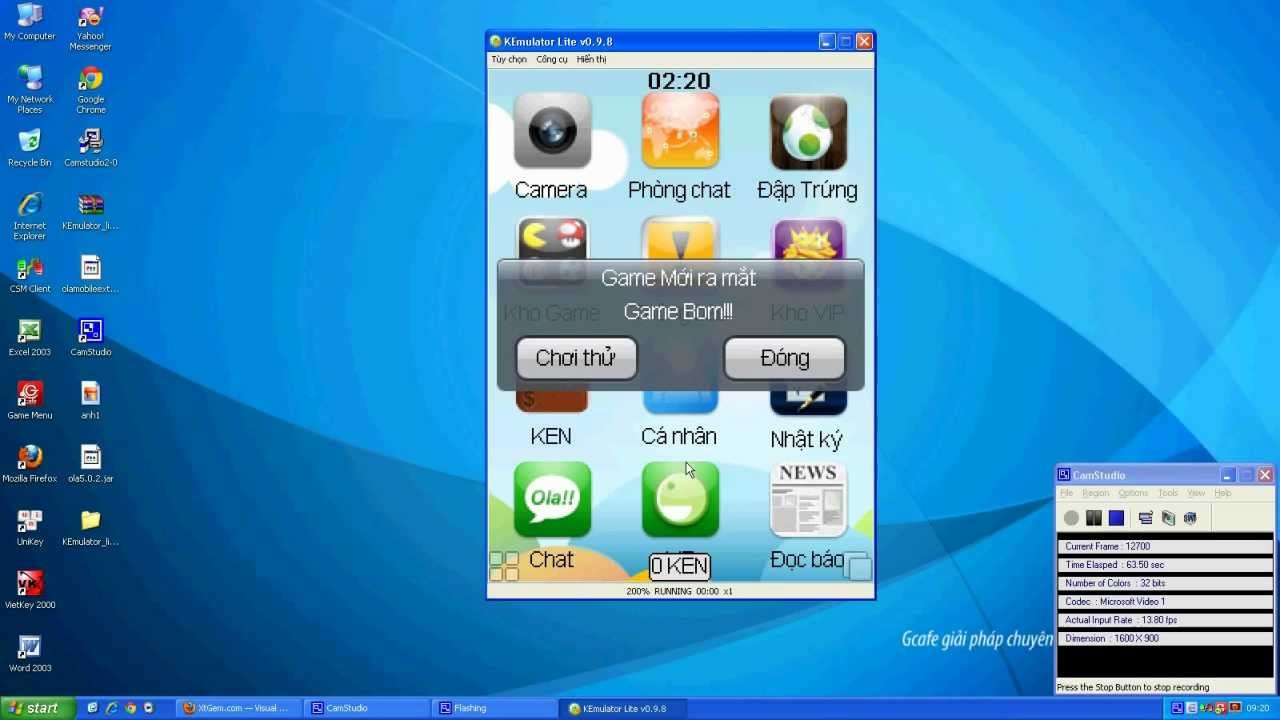
Task: Click the Chơi thử button
Action: (x=576, y=358)
